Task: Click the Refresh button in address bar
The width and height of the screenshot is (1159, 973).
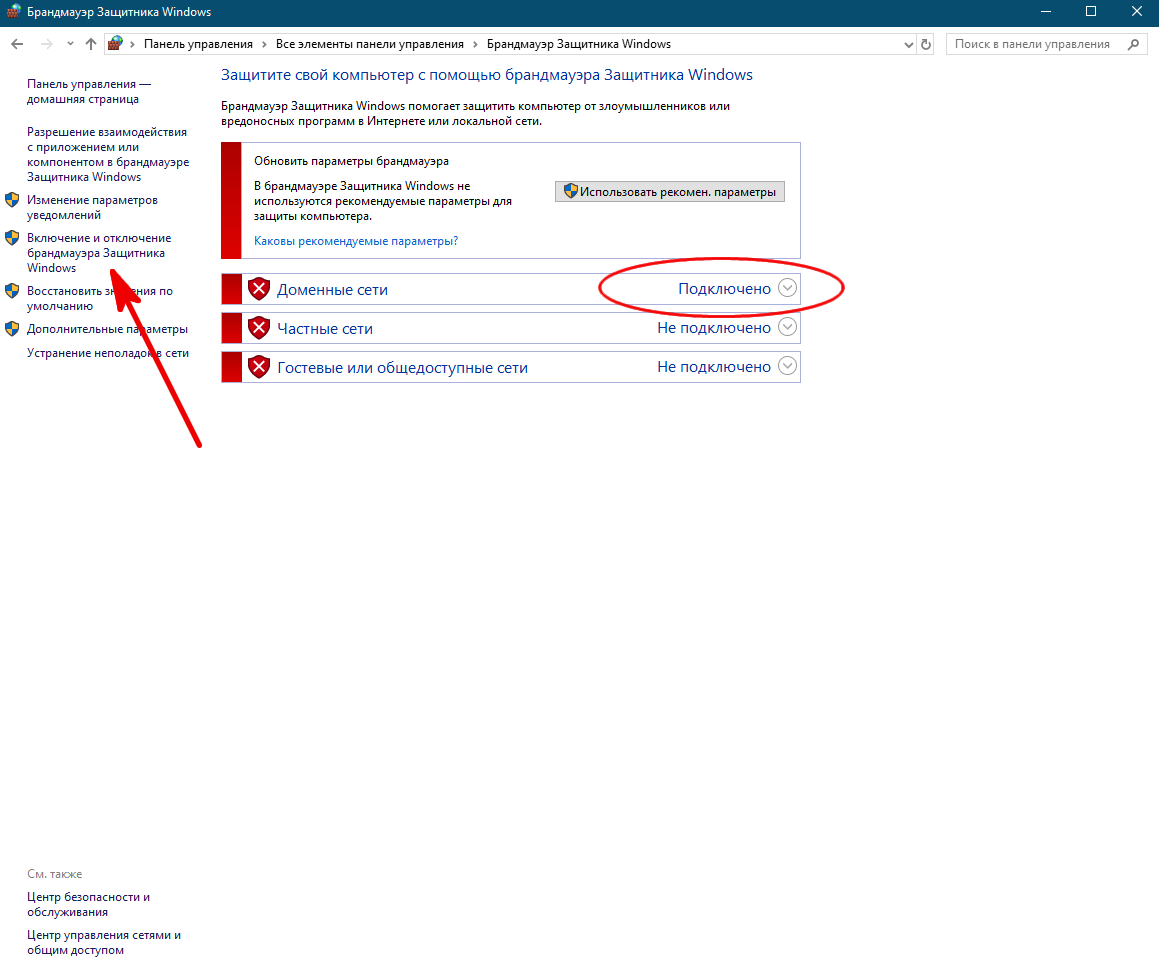Action: click(x=926, y=44)
